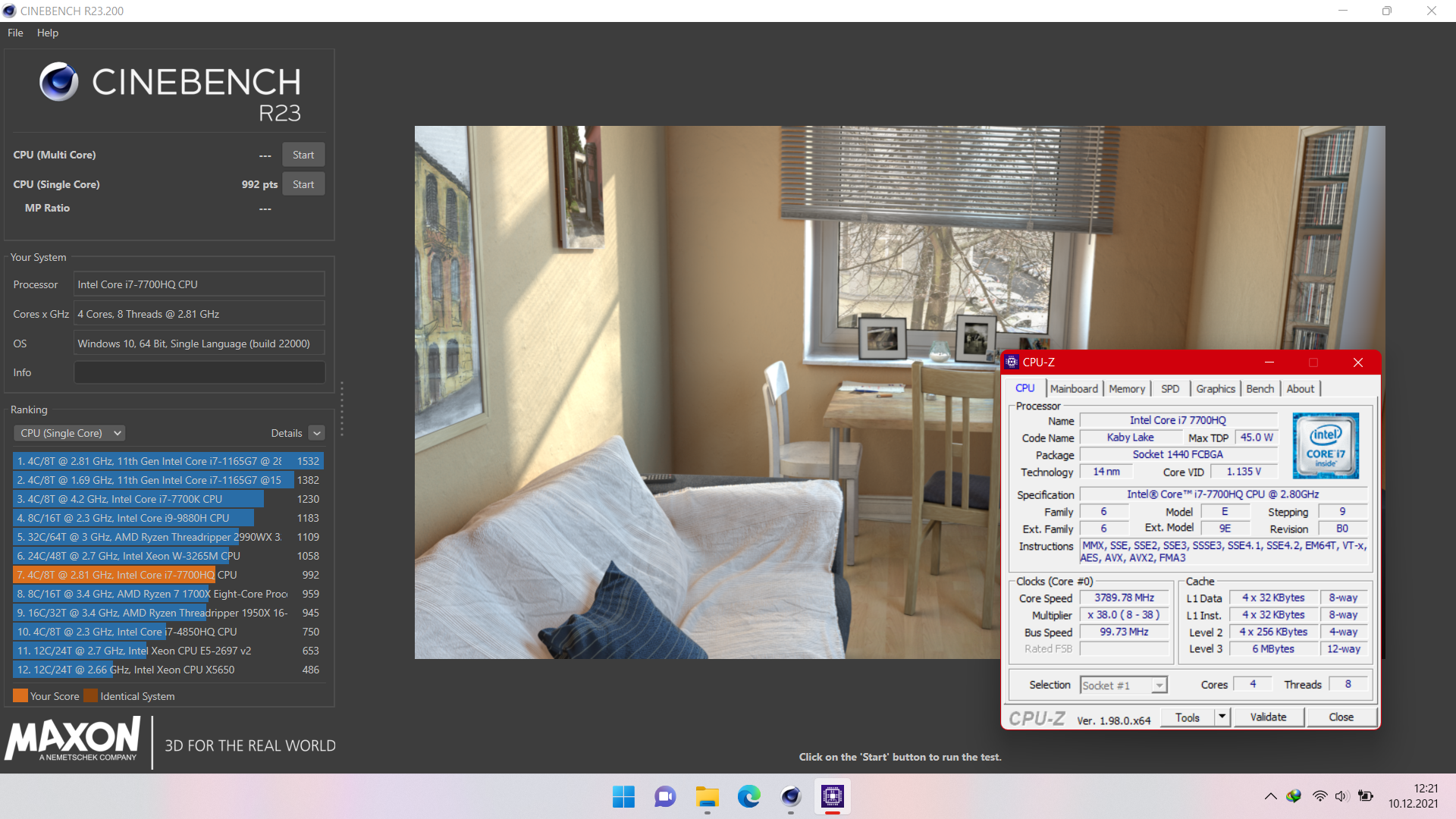Click the CPU-Z taskbar icon
This screenshot has height=819, width=1456.
[832, 796]
